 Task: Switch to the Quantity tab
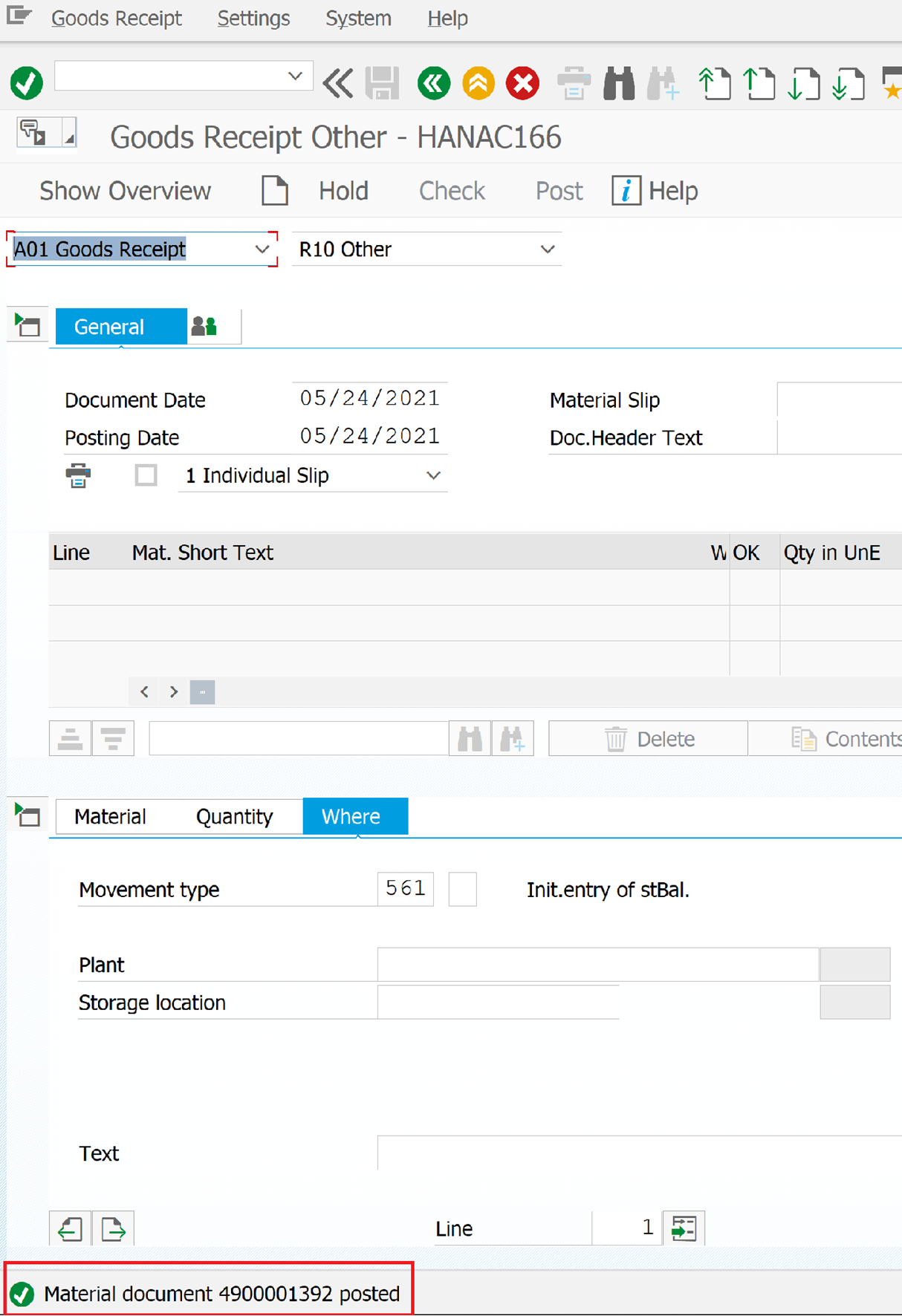point(234,817)
